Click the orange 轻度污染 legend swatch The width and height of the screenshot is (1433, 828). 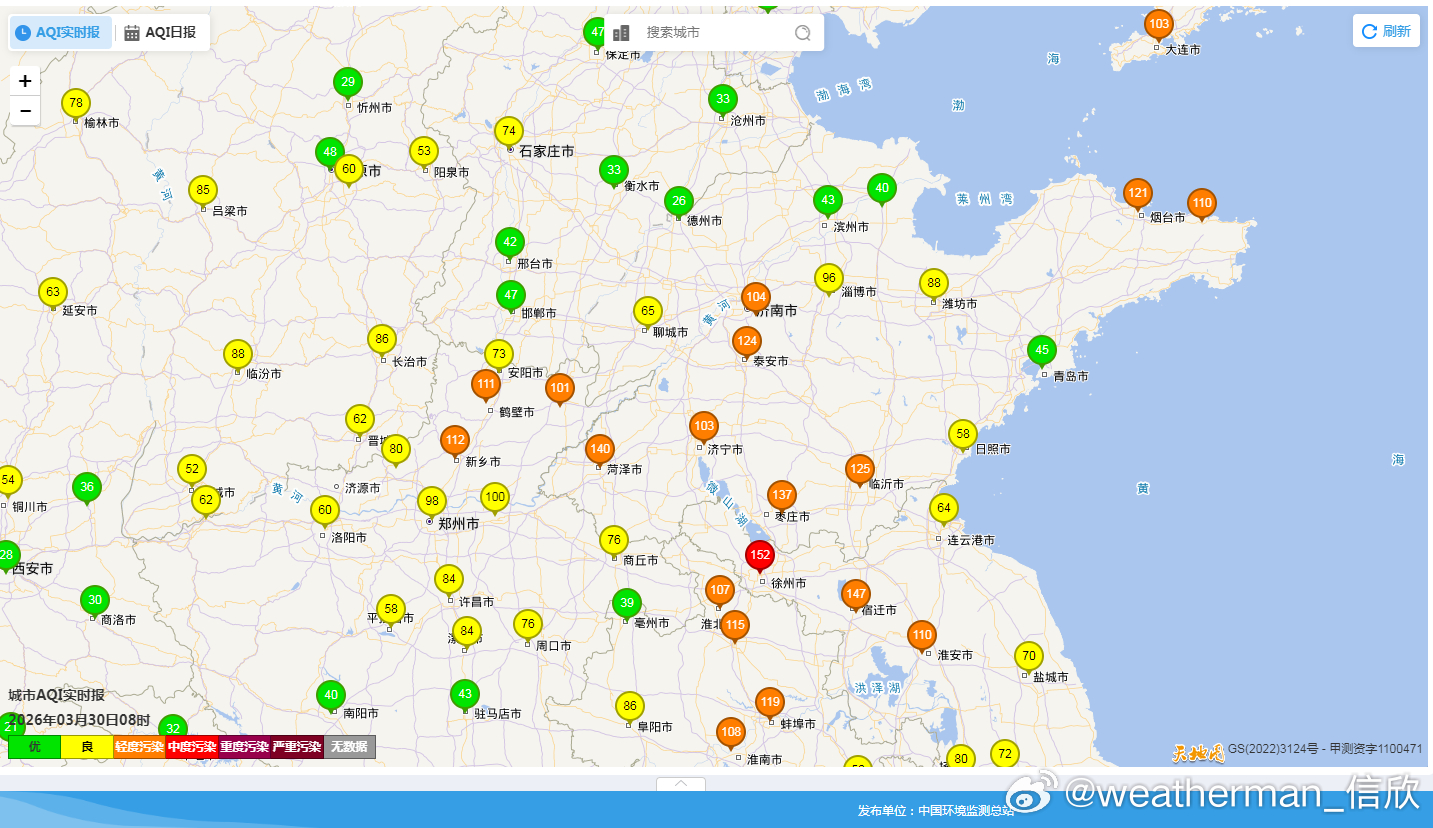point(139,747)
